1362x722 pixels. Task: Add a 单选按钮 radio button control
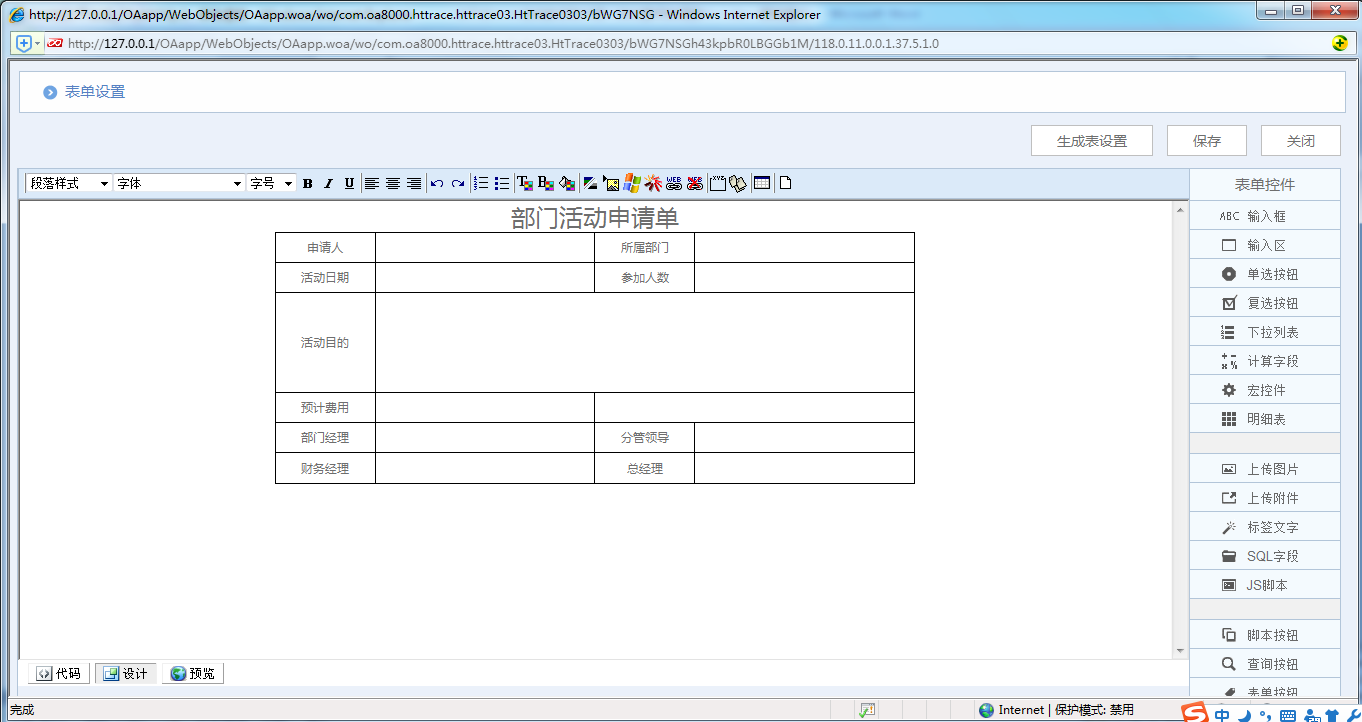[x=1264, y=274]
